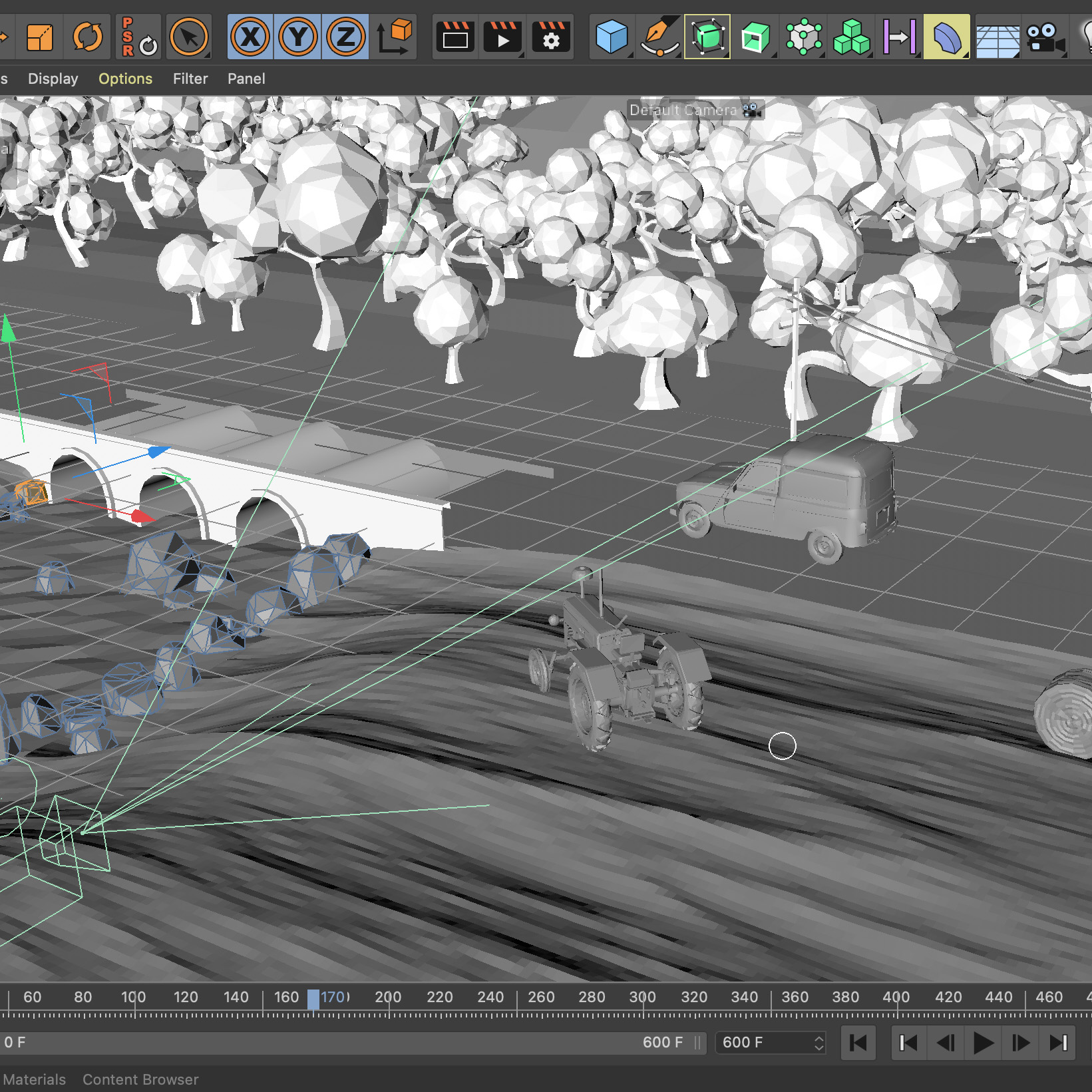Select the Spline Pen tool

click(x=659, y=37)
